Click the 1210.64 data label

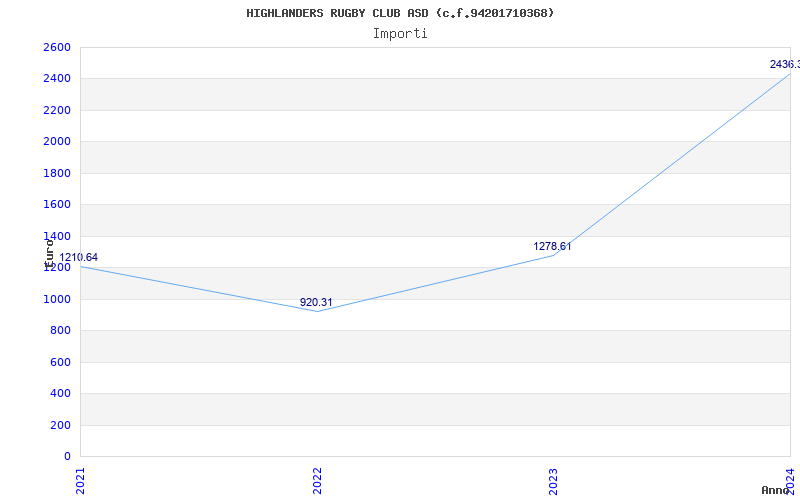[x=79, y=258]
